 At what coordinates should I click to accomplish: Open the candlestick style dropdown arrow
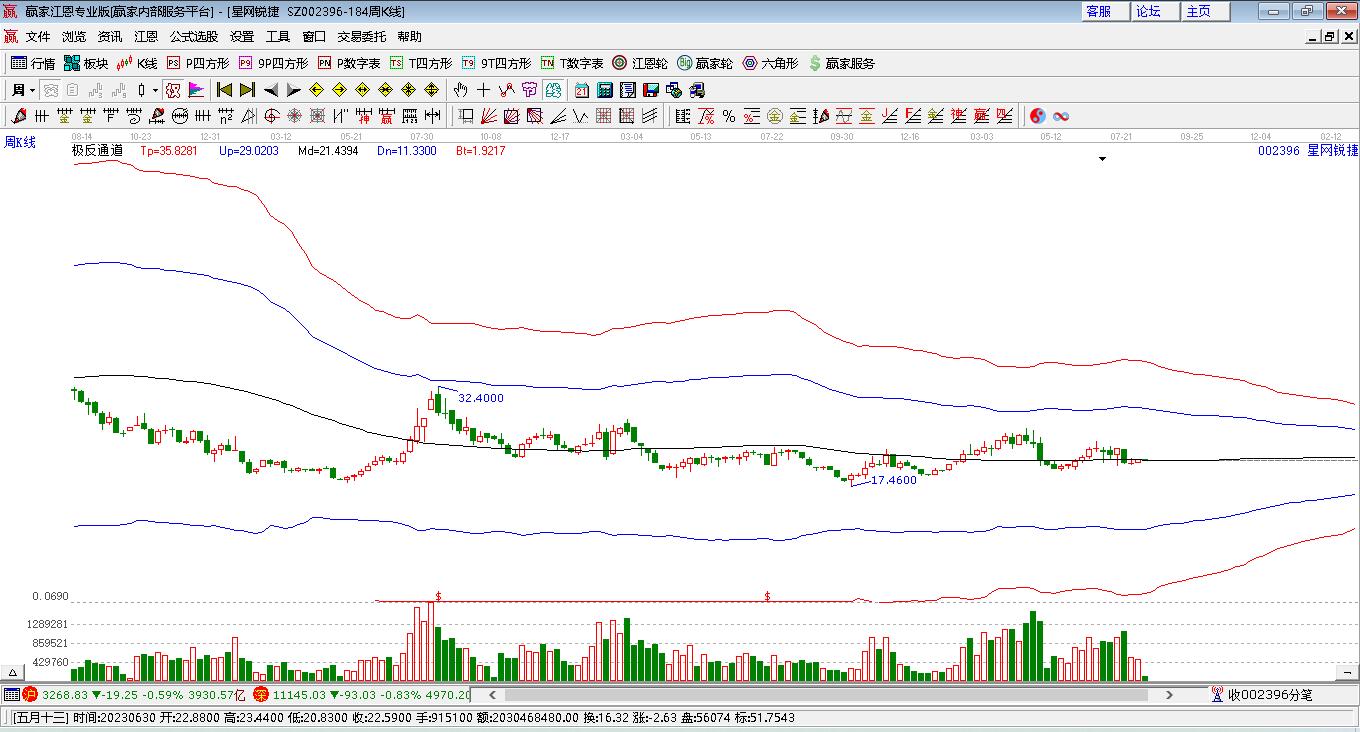(155, 90)
